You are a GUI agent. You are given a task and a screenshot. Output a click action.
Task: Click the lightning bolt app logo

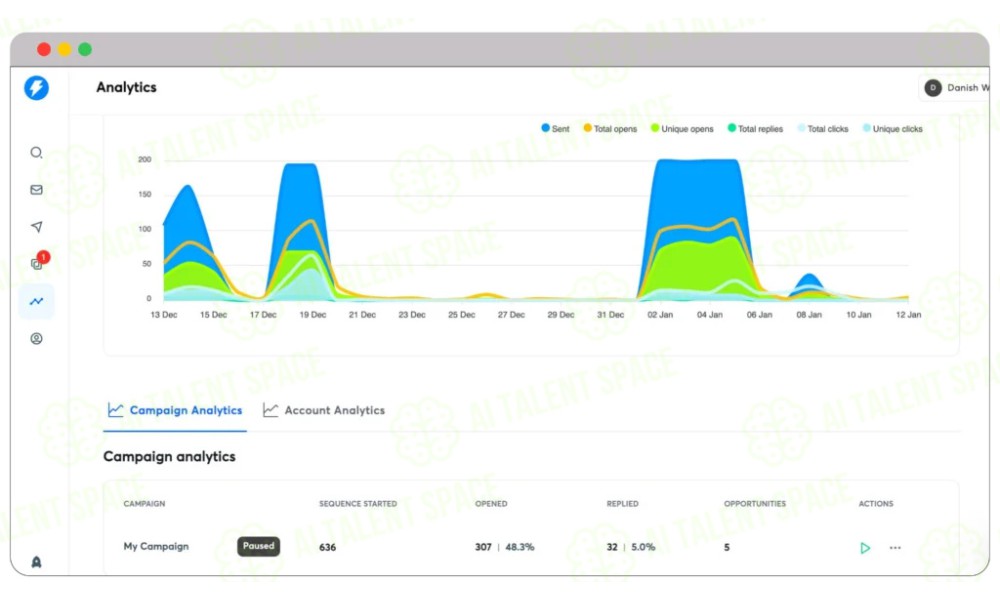click(x=36, y=88)
